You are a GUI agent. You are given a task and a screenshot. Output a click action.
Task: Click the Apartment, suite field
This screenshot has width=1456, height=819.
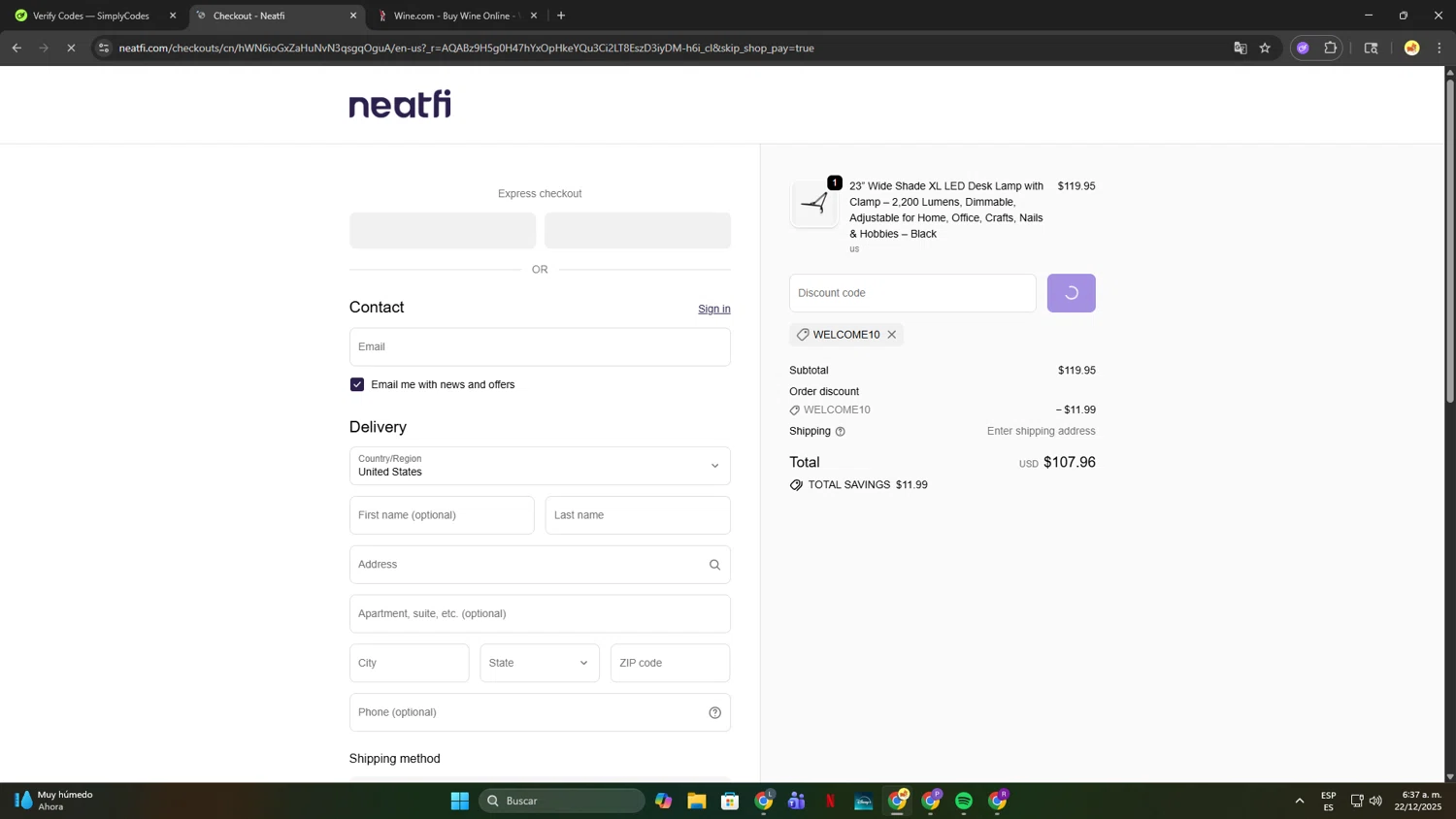click(x=540, y=614)
